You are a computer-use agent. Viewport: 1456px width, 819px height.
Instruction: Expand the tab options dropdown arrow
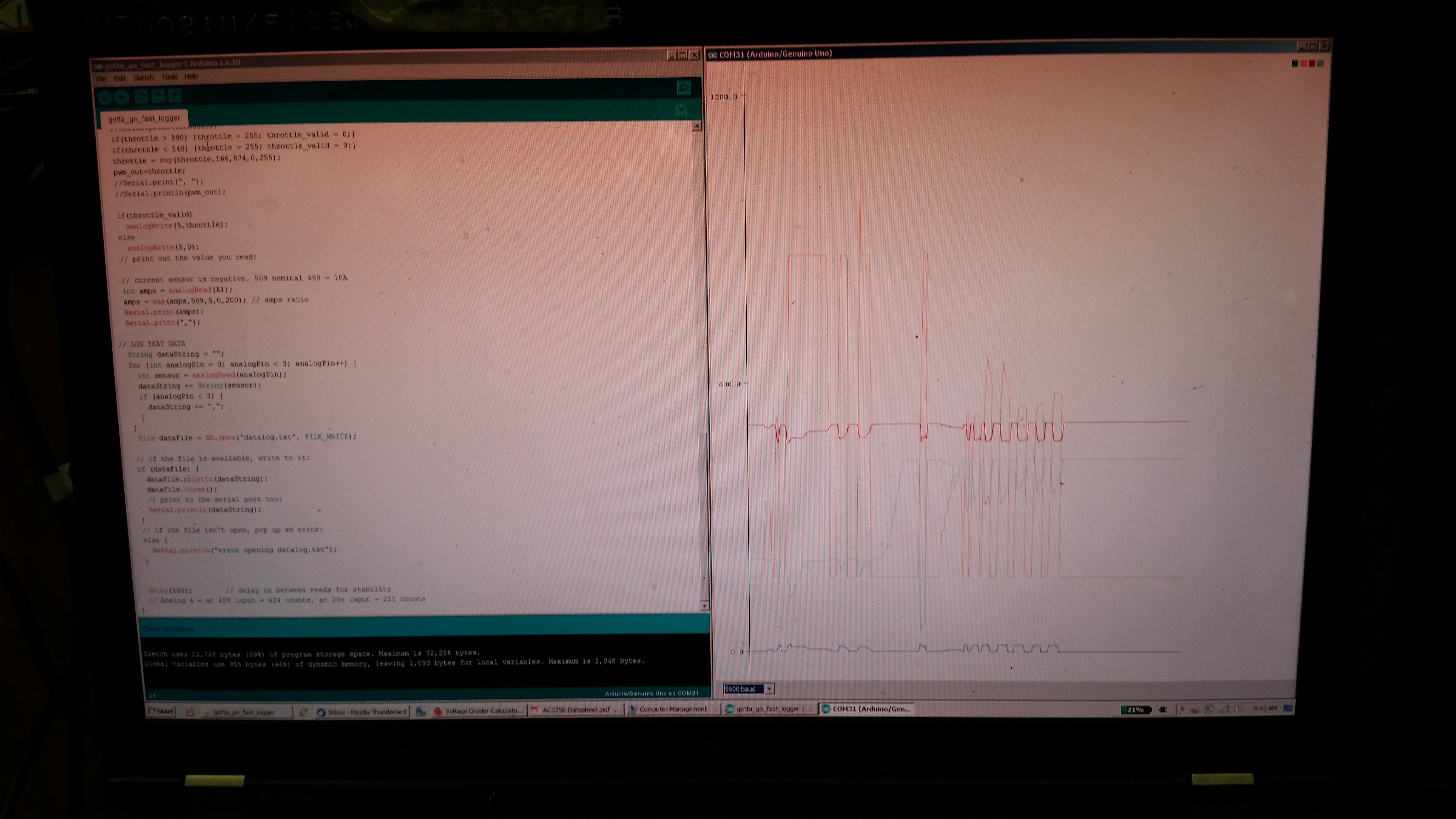tap(682, 109)
